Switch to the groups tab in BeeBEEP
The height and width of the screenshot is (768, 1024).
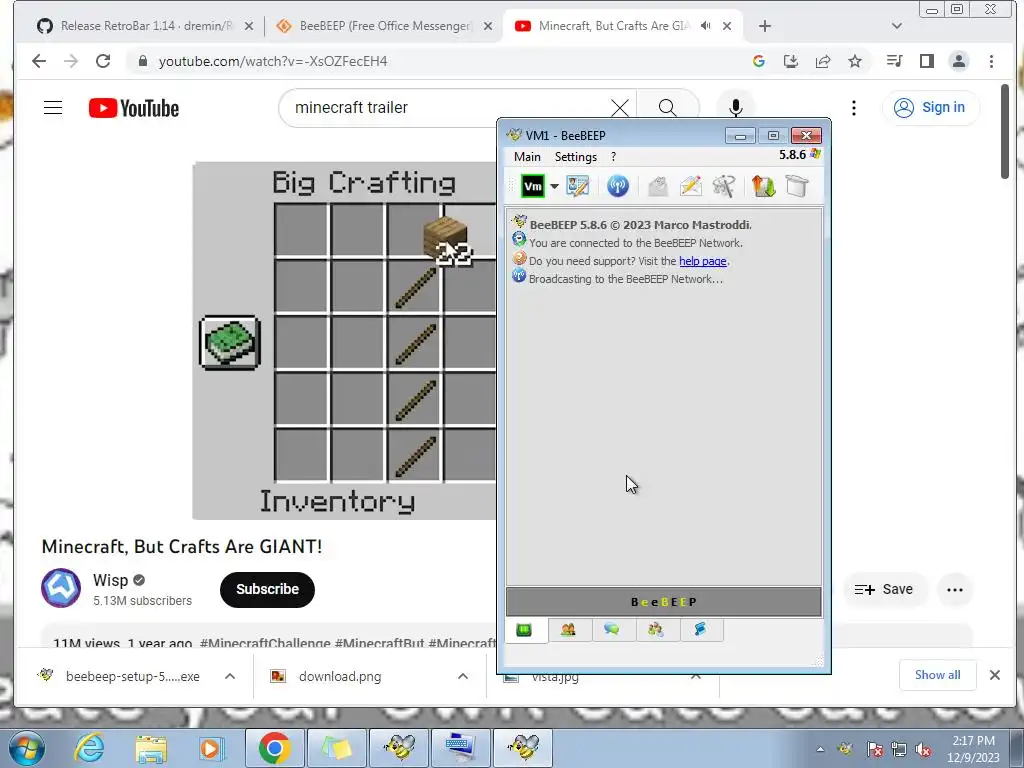pos(656,630)
